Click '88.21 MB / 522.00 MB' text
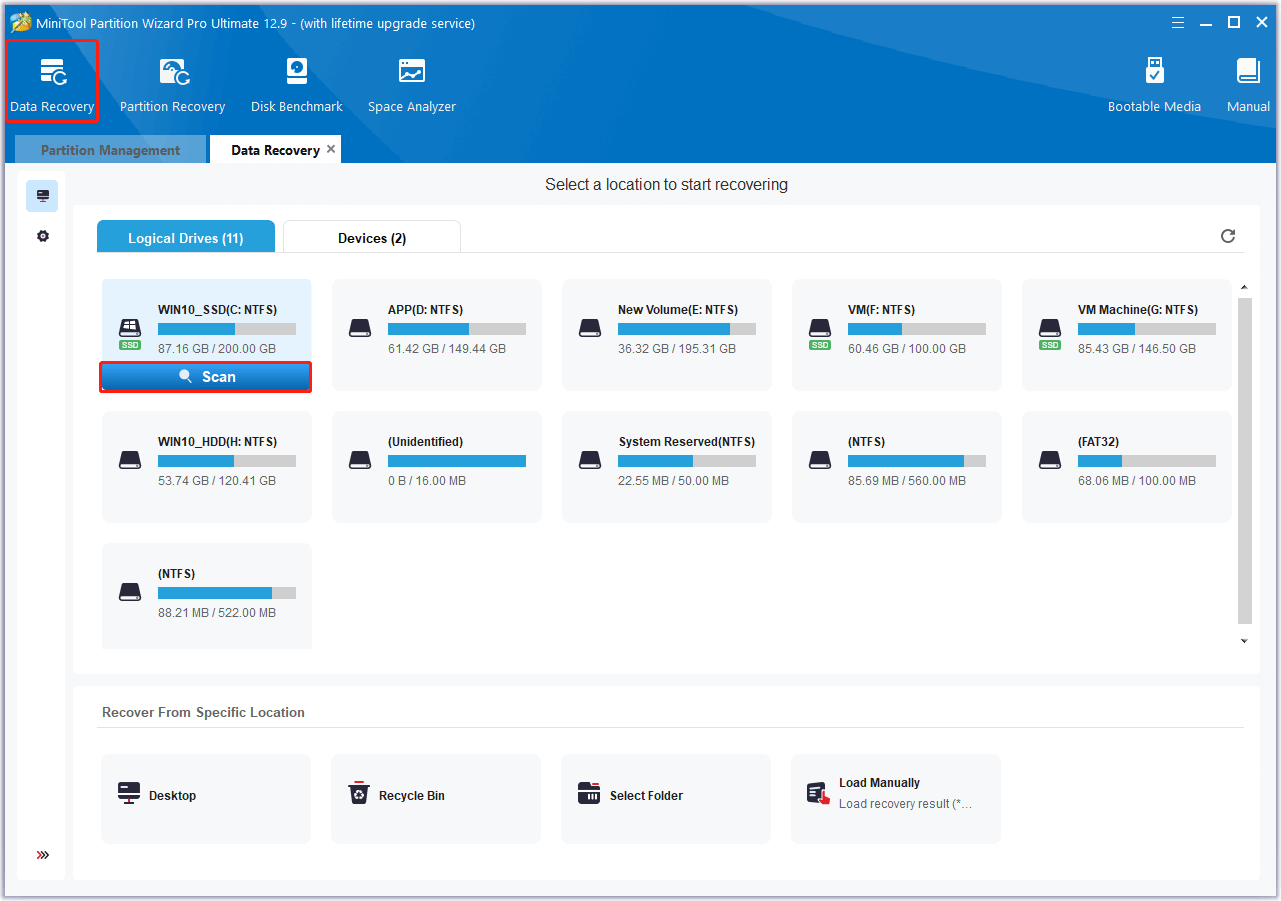Viewport: 1281px width, 901px height. [x=217, y=613]
